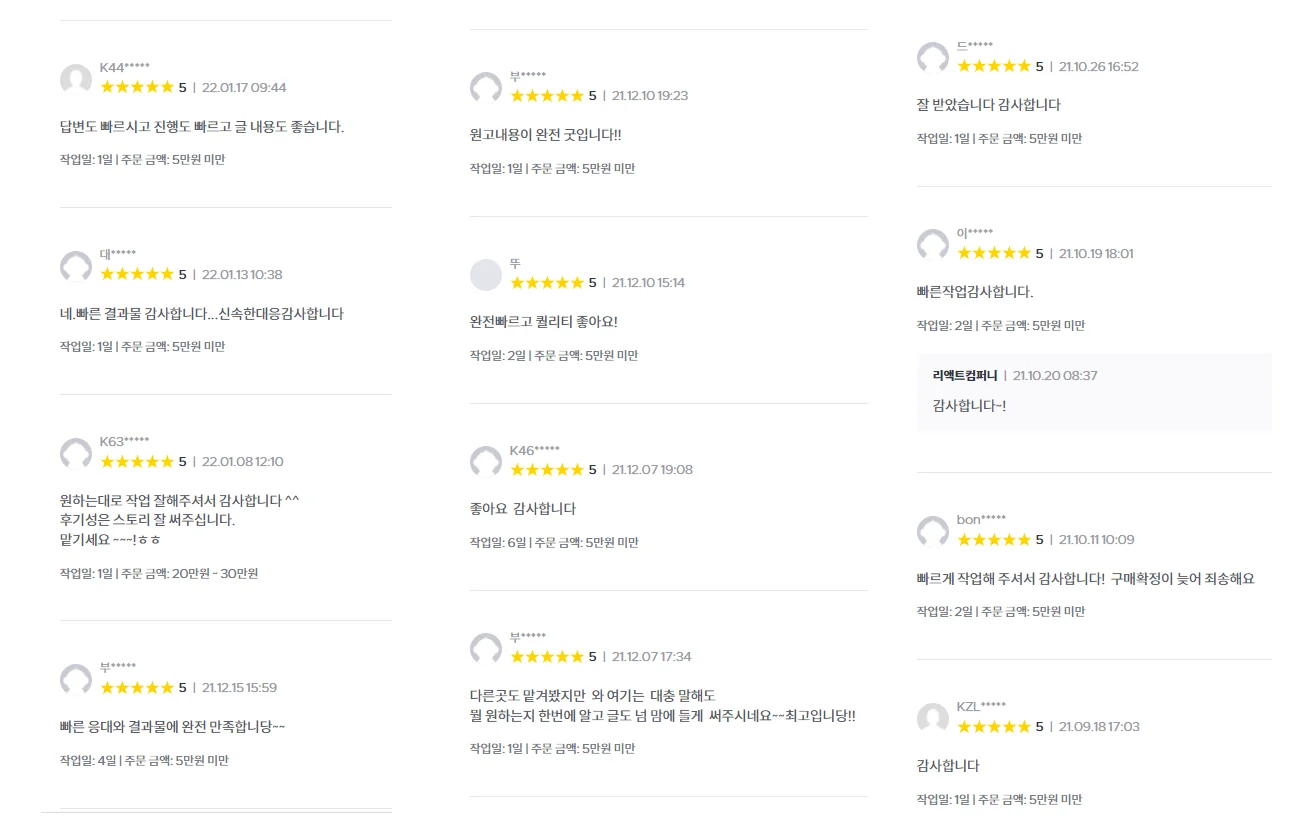The width and height of the screenshot is (1302, 834).
Task: Click the avatar icon of reviewer KZL*****
Action: [x=933, y=719]
